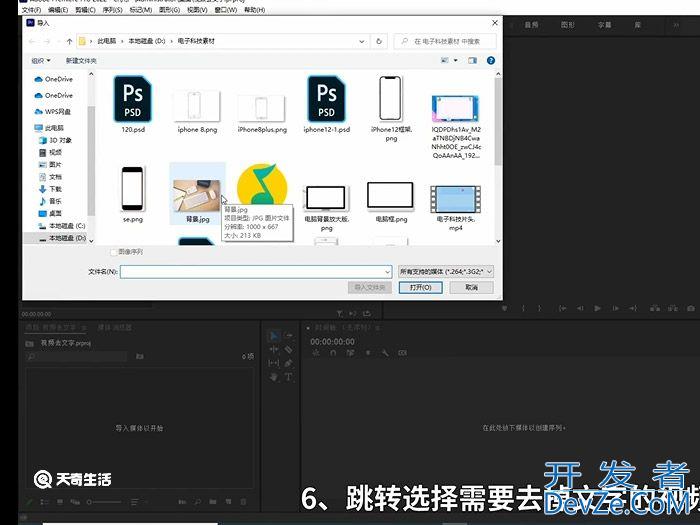Select the iPhone8plus.png file
This screenshot has width=700, height=525.
coord(262,113)
